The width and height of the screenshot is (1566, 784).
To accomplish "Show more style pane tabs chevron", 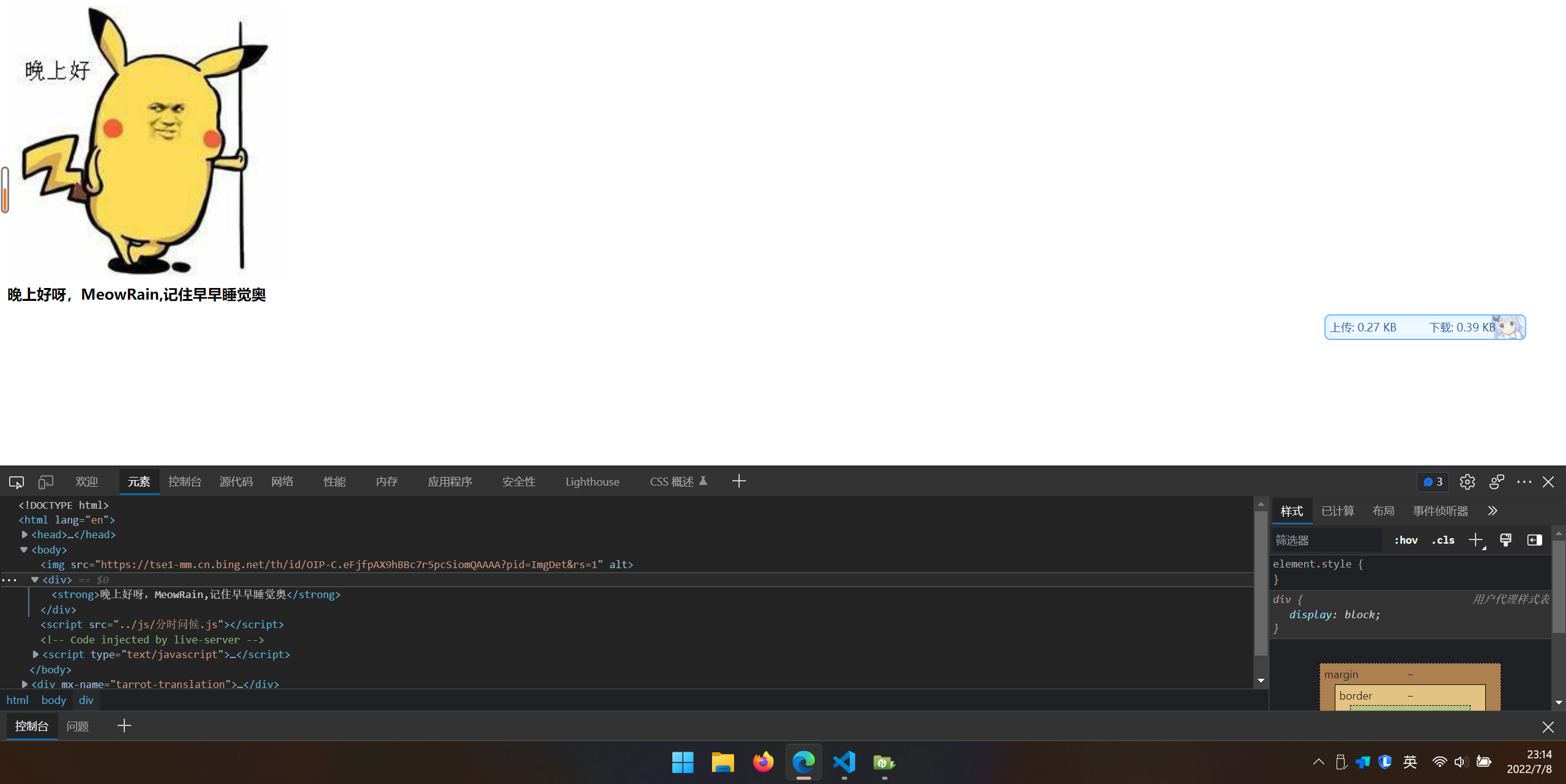I will point(1493,511).
